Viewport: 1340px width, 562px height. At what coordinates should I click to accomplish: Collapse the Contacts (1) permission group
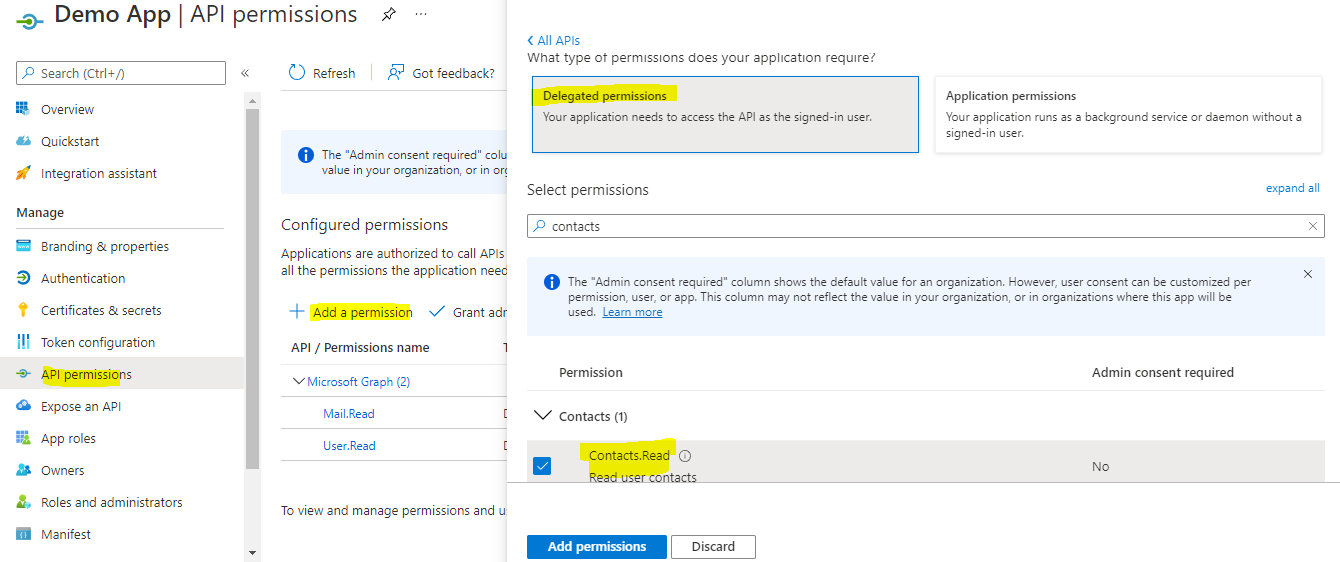[543, 415]
